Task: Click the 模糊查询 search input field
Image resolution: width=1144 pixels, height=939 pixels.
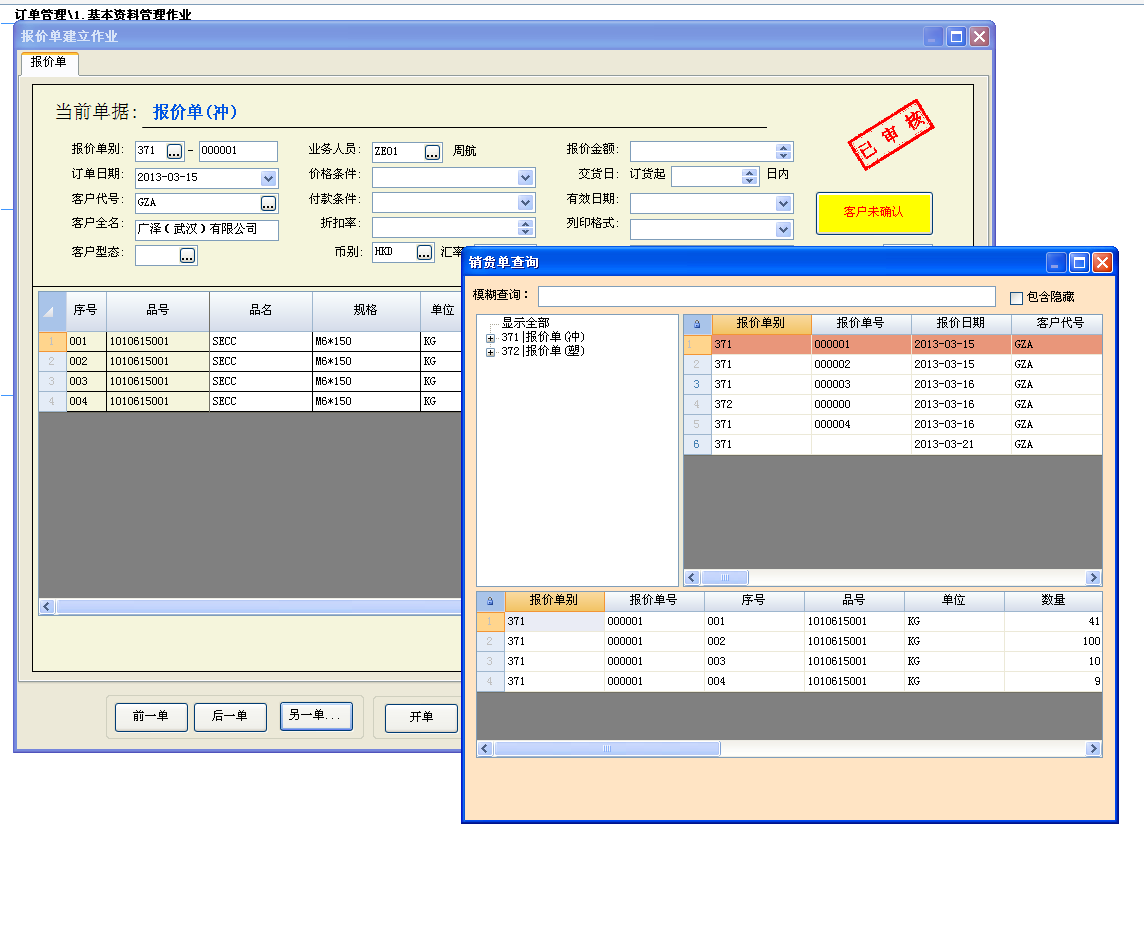Action: [766, 296]
